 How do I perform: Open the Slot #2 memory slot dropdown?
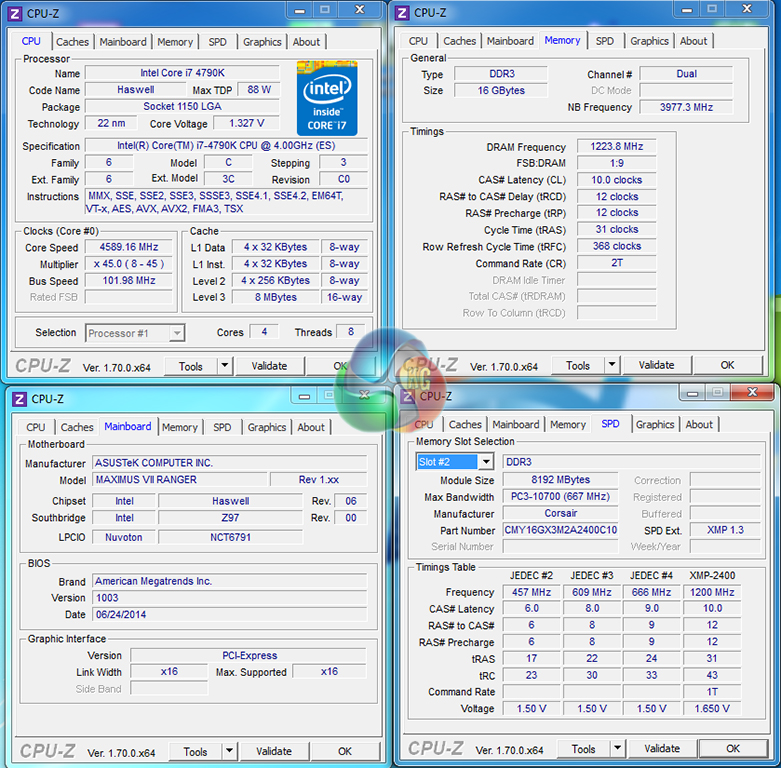[x=485, y=462]
